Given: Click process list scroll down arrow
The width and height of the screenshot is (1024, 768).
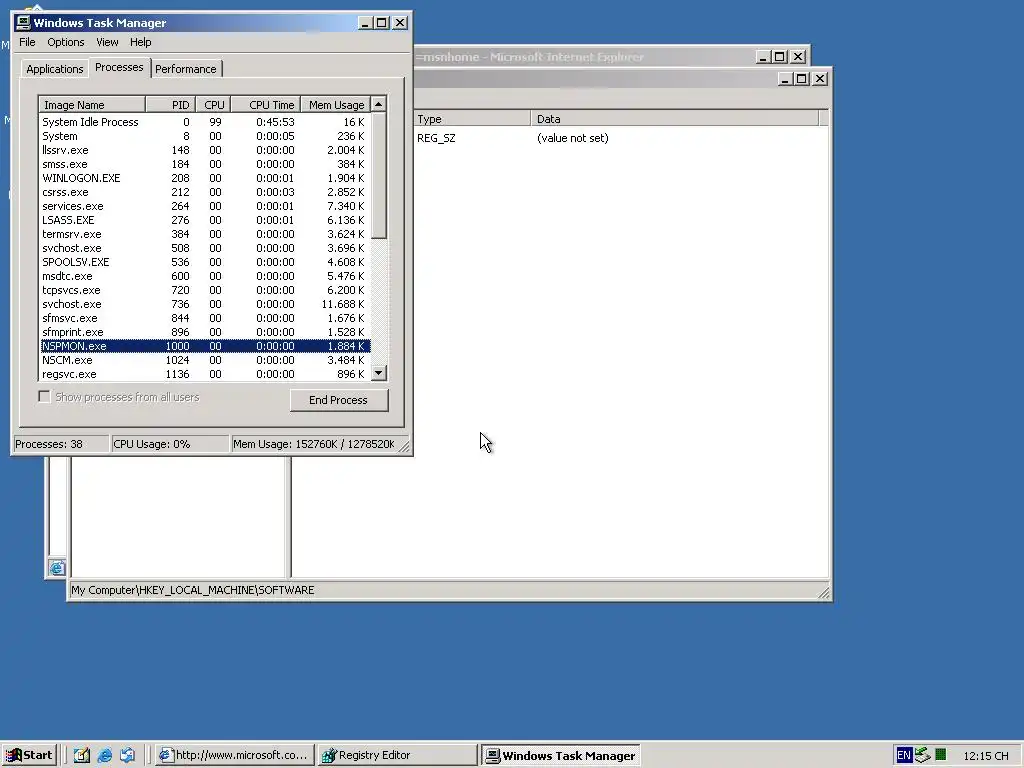Looking at the screenshot, I should tap(379, 374).
